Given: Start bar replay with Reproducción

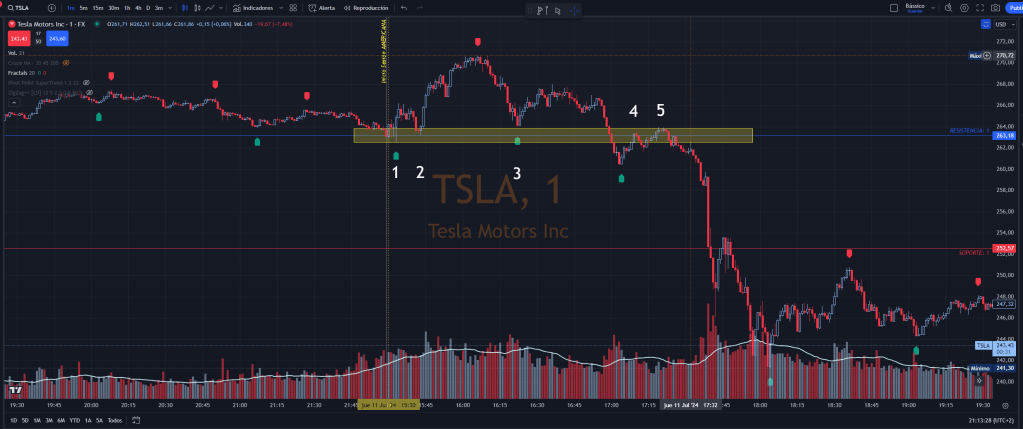Looking at the screenshot, I should pyautogui.click(x=368, y=8).
